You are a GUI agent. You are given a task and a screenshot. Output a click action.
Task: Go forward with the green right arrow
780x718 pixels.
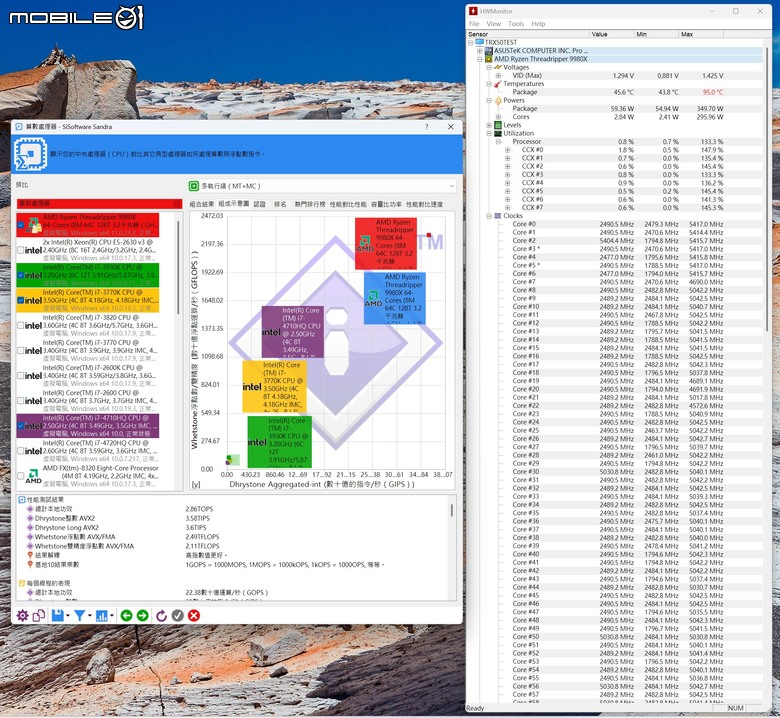[x=143, y=616]
